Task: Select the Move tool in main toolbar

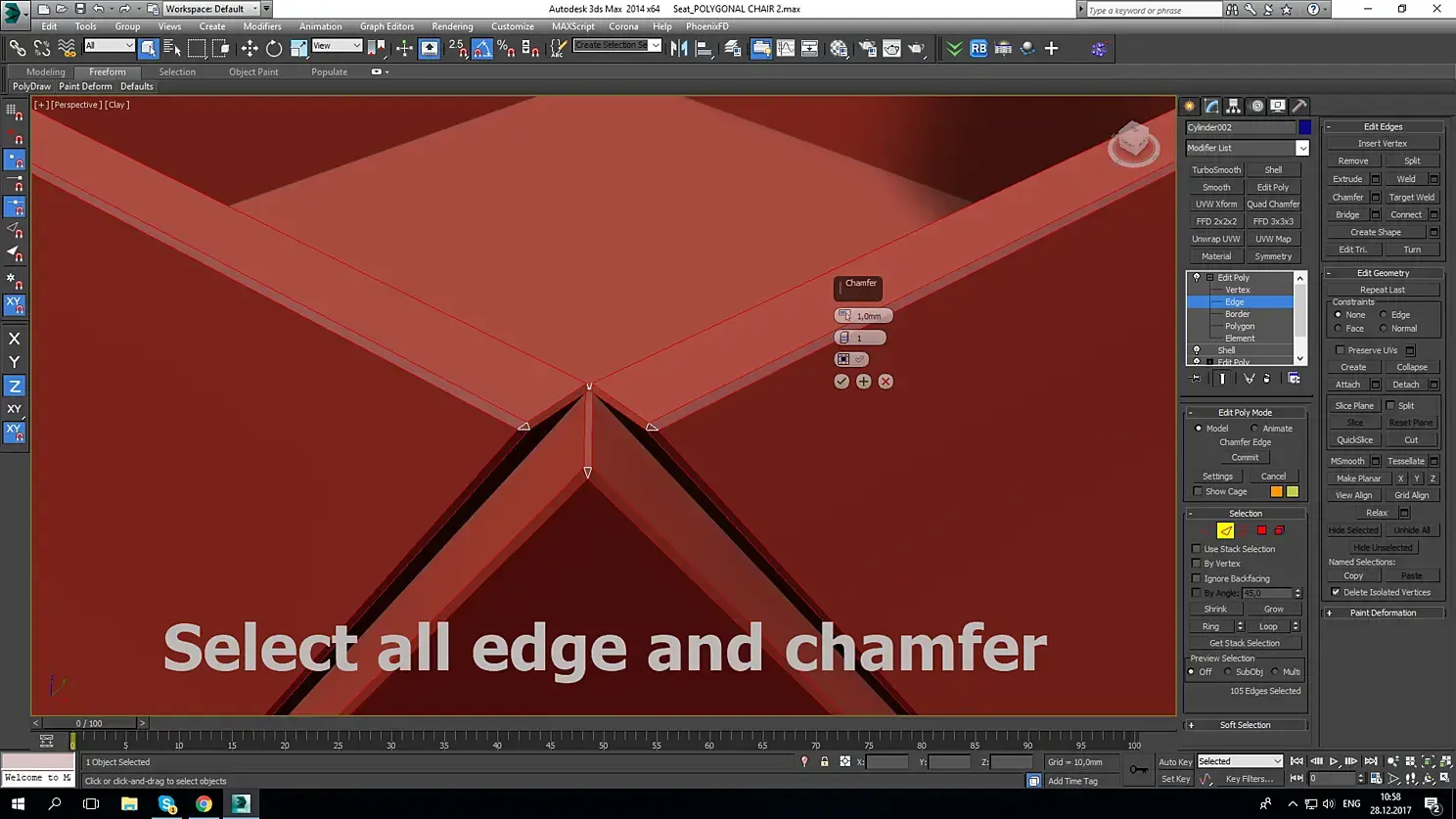Action: (x=250, y=48)
